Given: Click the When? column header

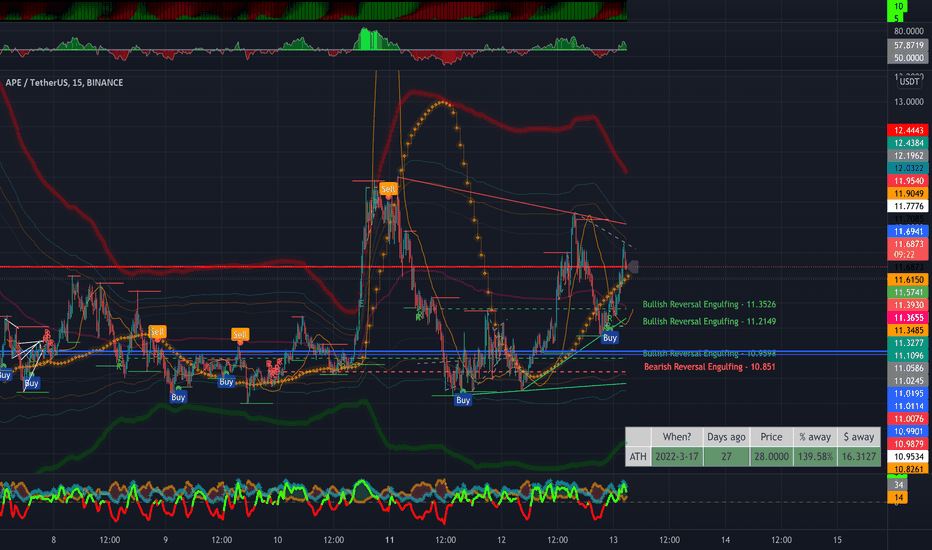Looking at the screenshot, I should (677, 437).
